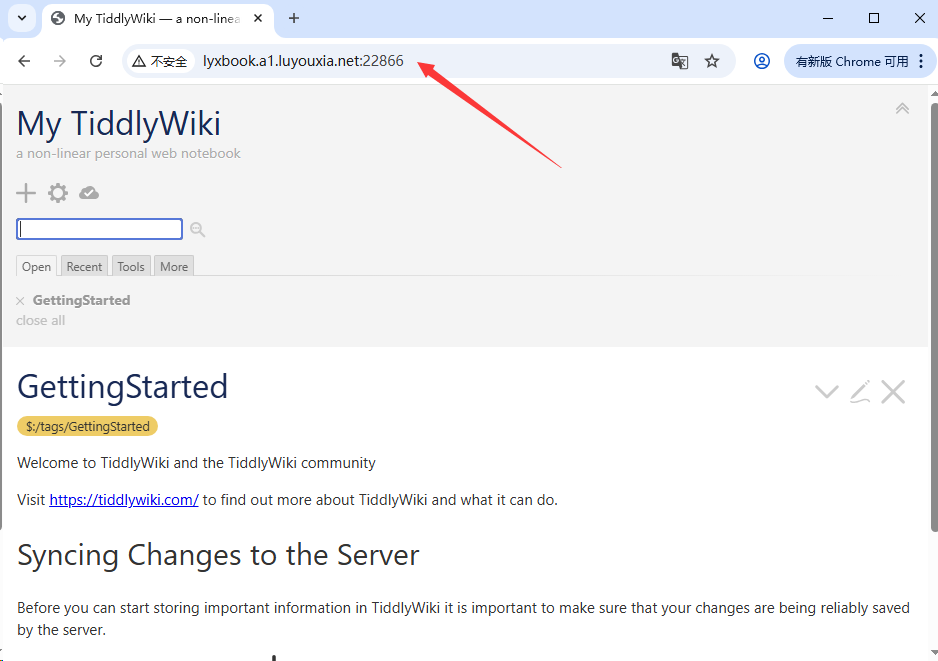The width and height of the screenshot is (938, 661).
Task: Select the My TiddlyWiki browser tab
Action: coord(158,19)
